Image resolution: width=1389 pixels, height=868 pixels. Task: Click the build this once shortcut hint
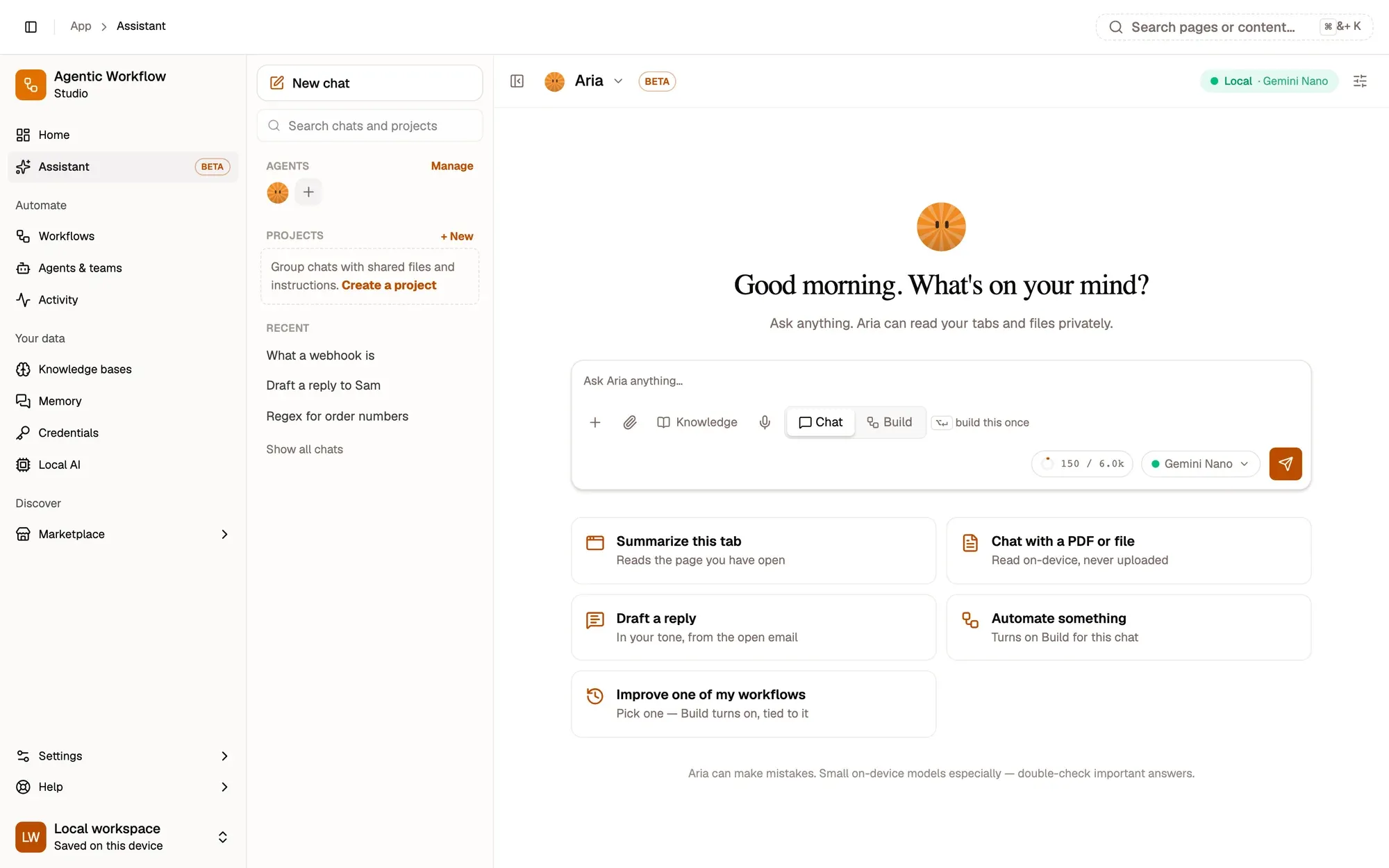pyautogui.click(x=981, y=423)
